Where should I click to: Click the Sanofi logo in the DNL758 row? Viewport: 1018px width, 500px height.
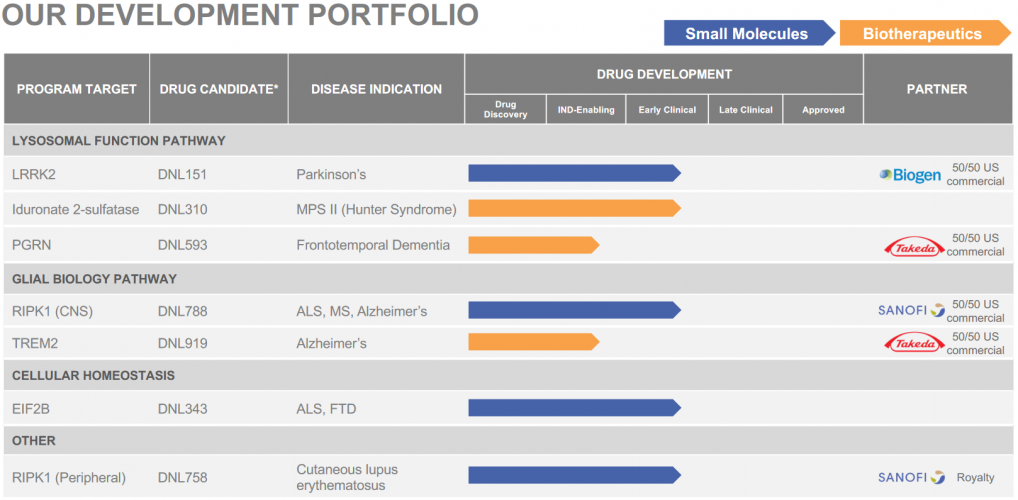(x=911, y=477)
